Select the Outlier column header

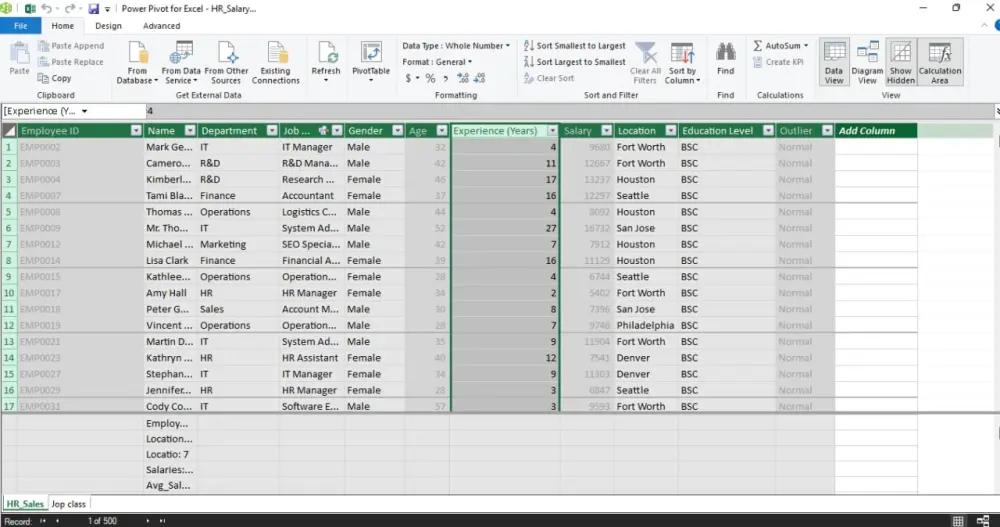click(x=796, y=131)
